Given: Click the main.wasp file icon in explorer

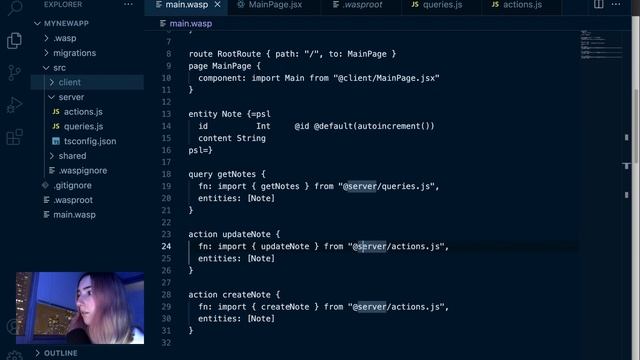Looking at the screenshot, I should (x=47, y=214).
